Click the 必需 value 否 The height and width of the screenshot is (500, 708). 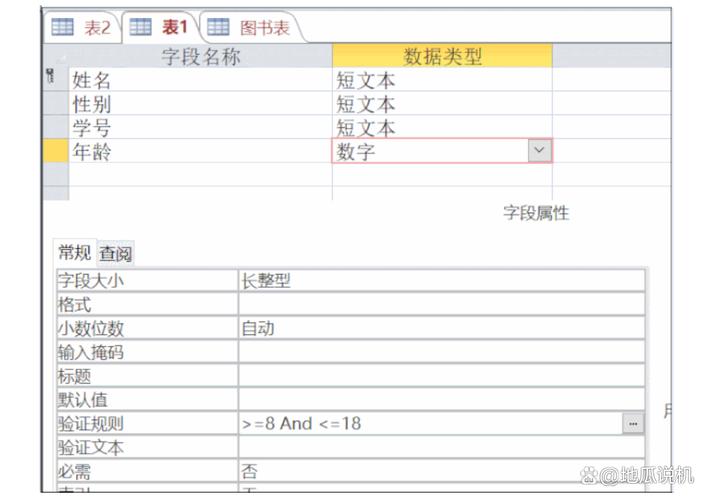point(441,472)
